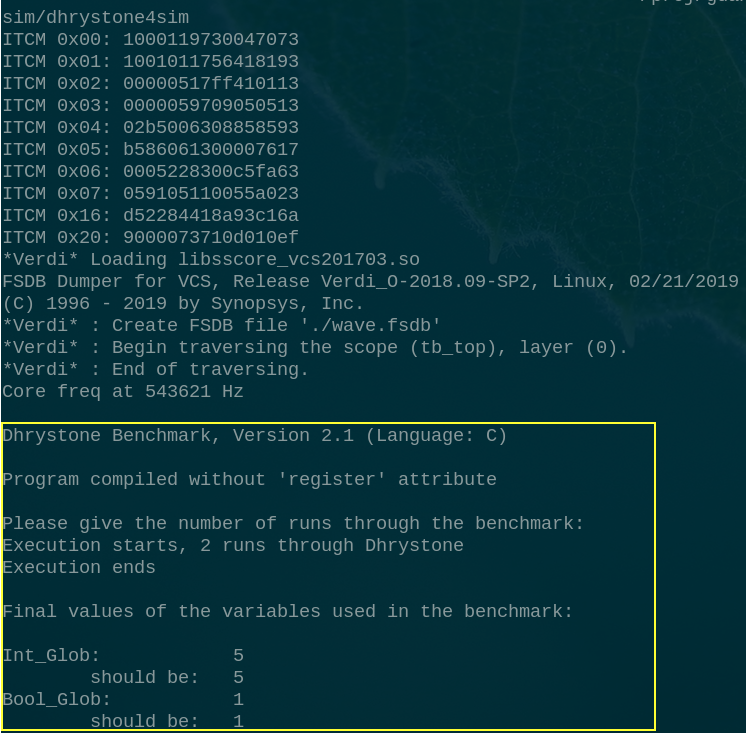Click the ITCM 0x00 hex value
Viewport: 746px width, 733px height.
click(x=211, y=39)
